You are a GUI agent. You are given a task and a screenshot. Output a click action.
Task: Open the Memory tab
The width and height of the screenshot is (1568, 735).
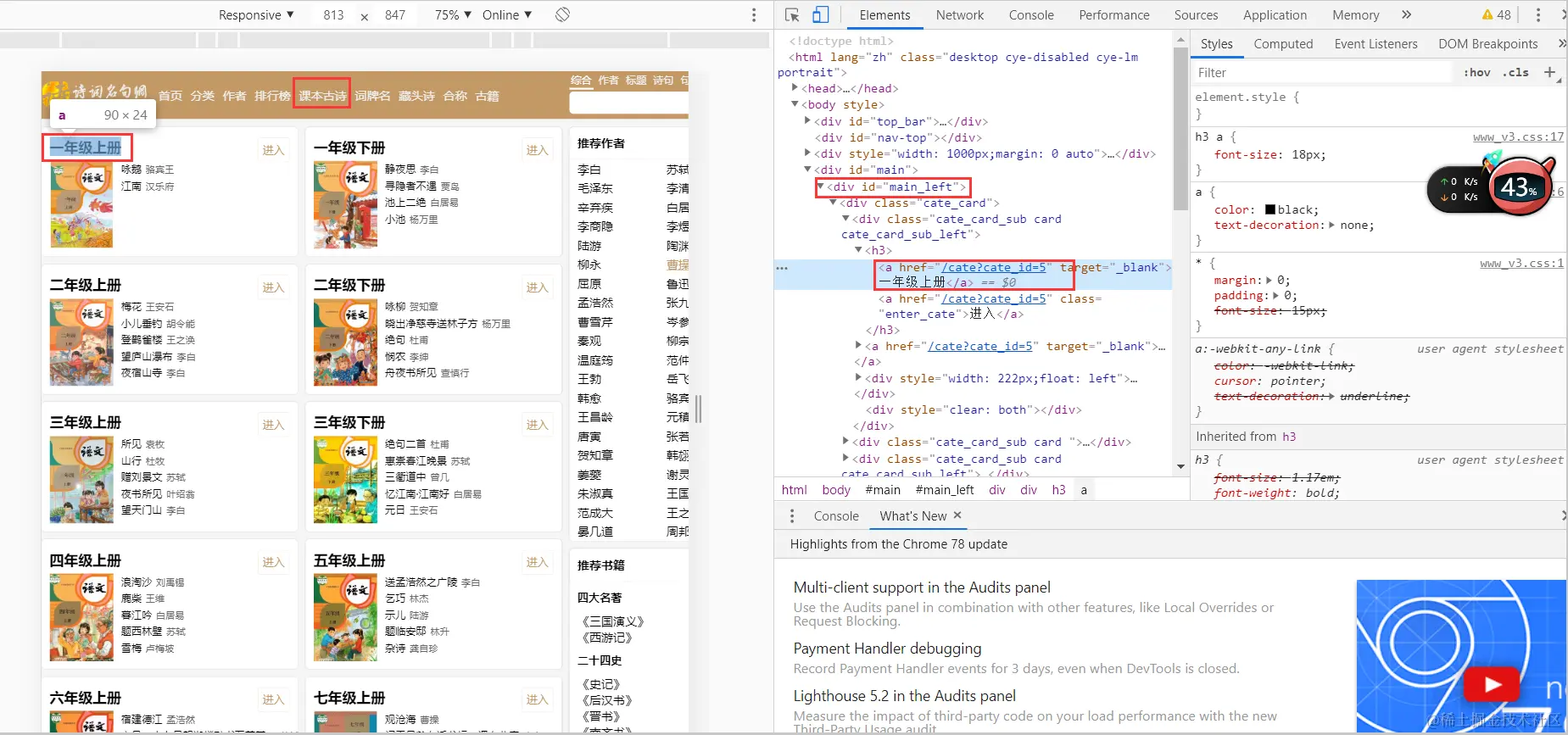(1355, 15)
